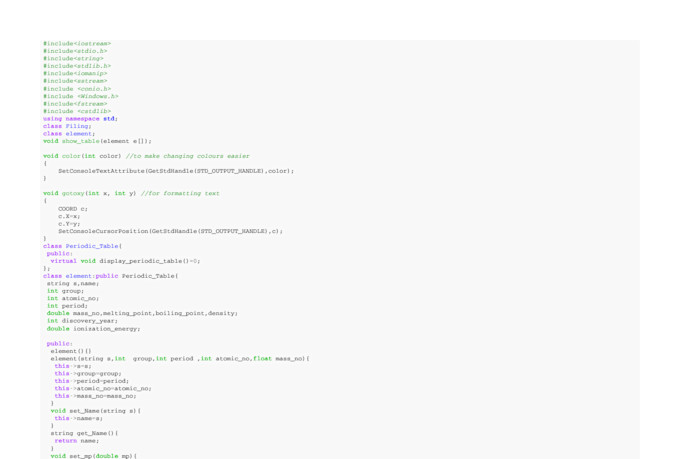This screenshot has height=459, width=680.
Task: Click the 'int atomic_no;' member line
Action: [73, 298]
